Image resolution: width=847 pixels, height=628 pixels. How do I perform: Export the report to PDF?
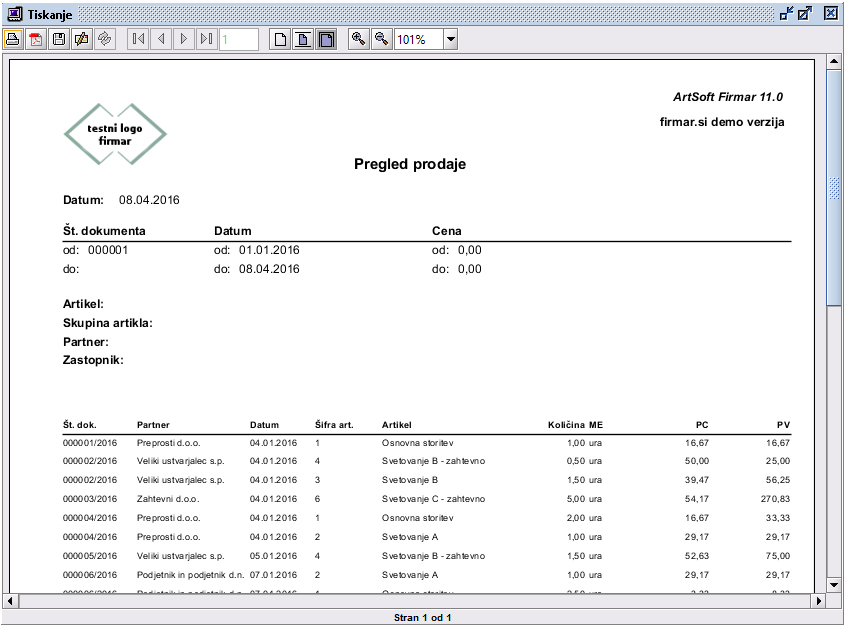pyautogui.click(x=36, y=39)
